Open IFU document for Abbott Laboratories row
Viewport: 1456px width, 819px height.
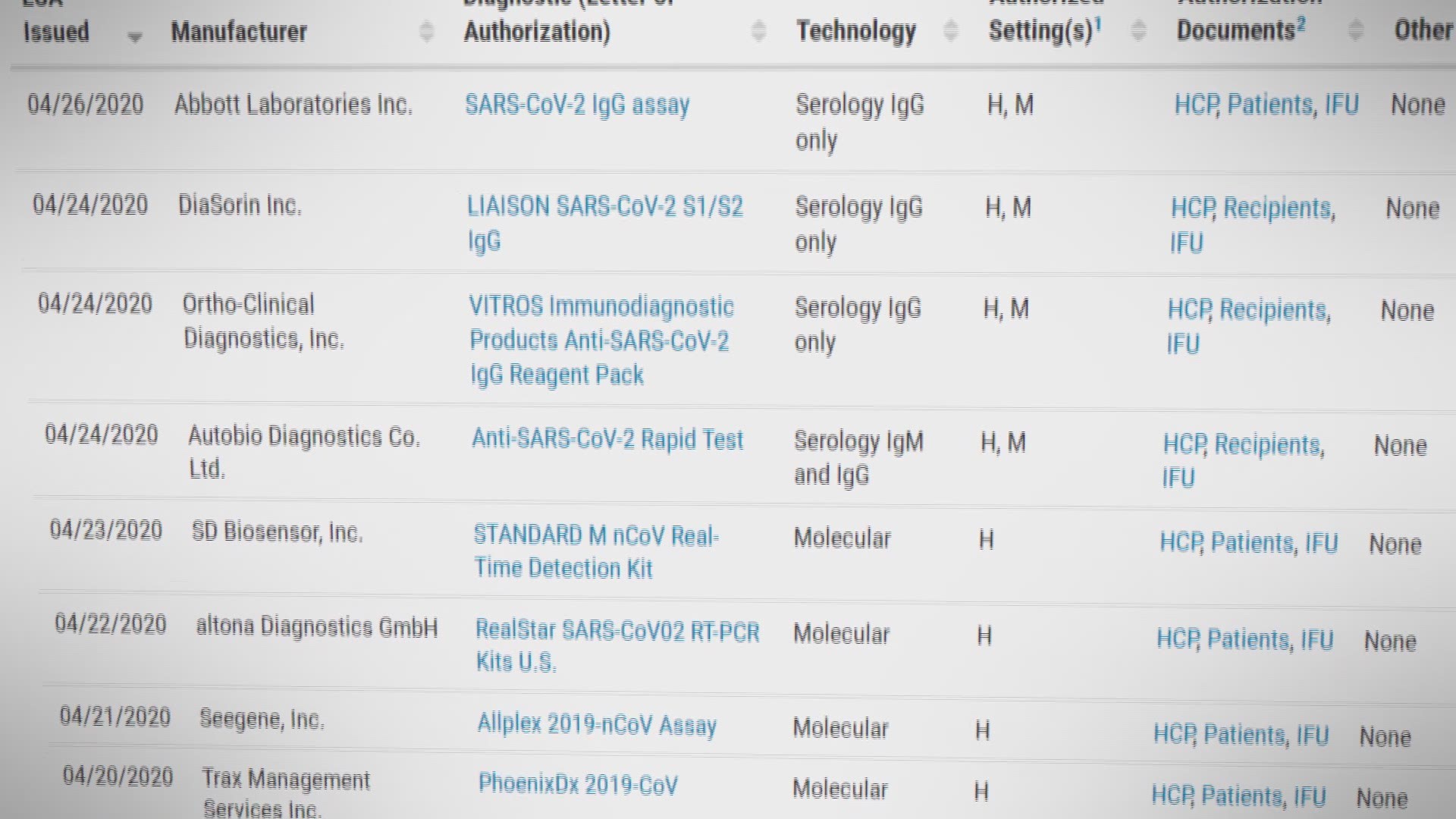(x=1341, y=105)
